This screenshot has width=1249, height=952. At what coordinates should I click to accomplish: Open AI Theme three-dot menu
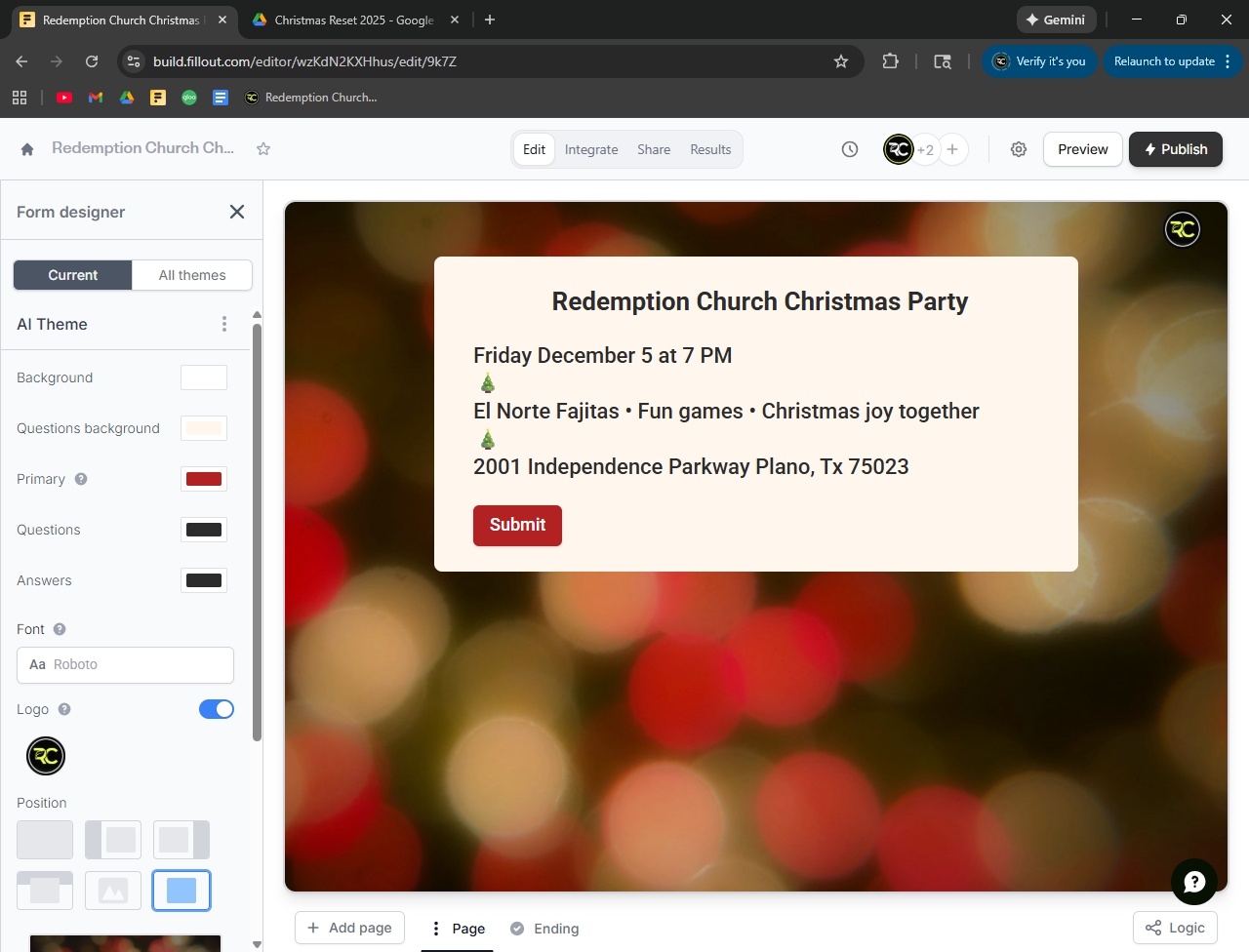point(224,324)
